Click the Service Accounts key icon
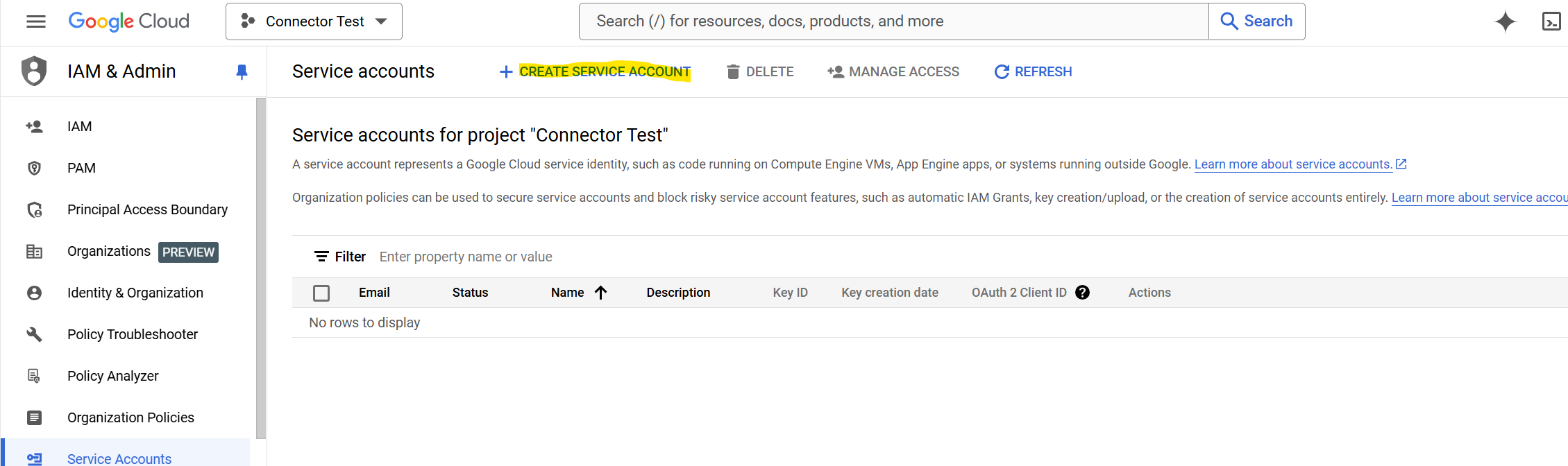 [34, 458]
